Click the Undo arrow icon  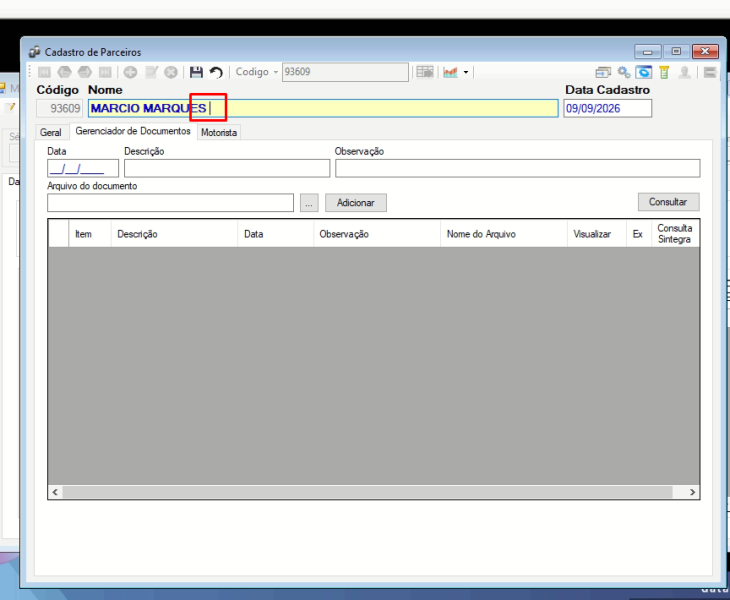pyautogui.click(x=216, y=72)
